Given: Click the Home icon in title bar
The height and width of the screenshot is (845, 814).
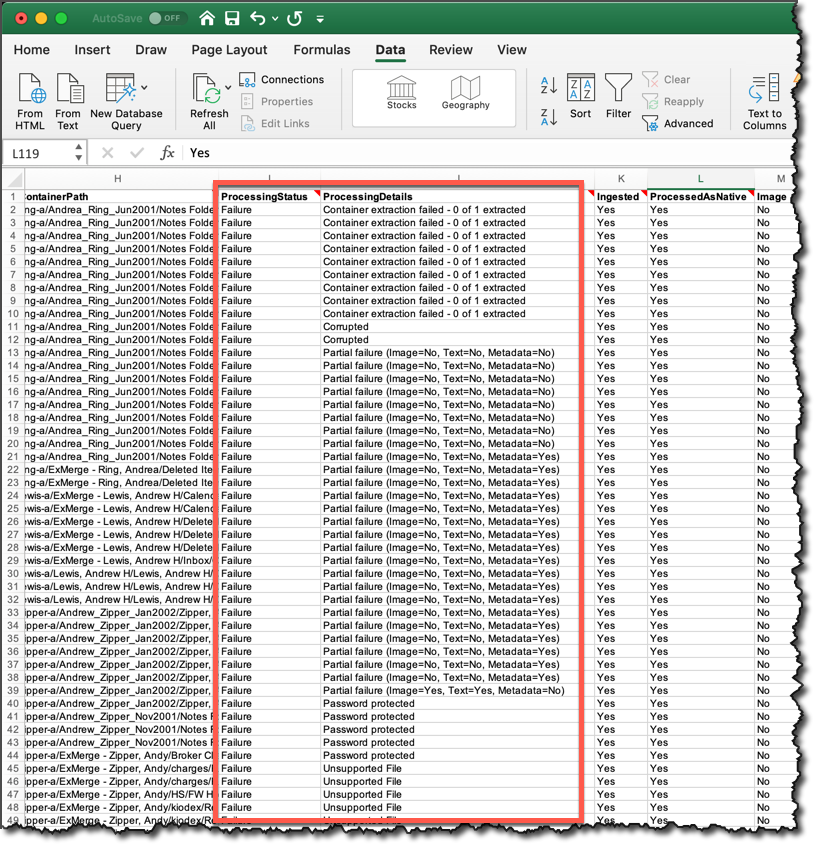Looking at the screenshot, I should 207,18.
